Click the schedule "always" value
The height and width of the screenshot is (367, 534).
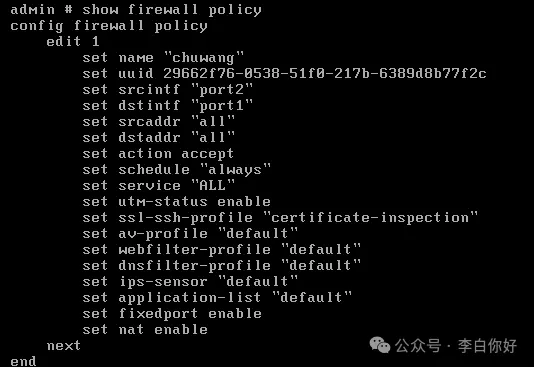235,170
